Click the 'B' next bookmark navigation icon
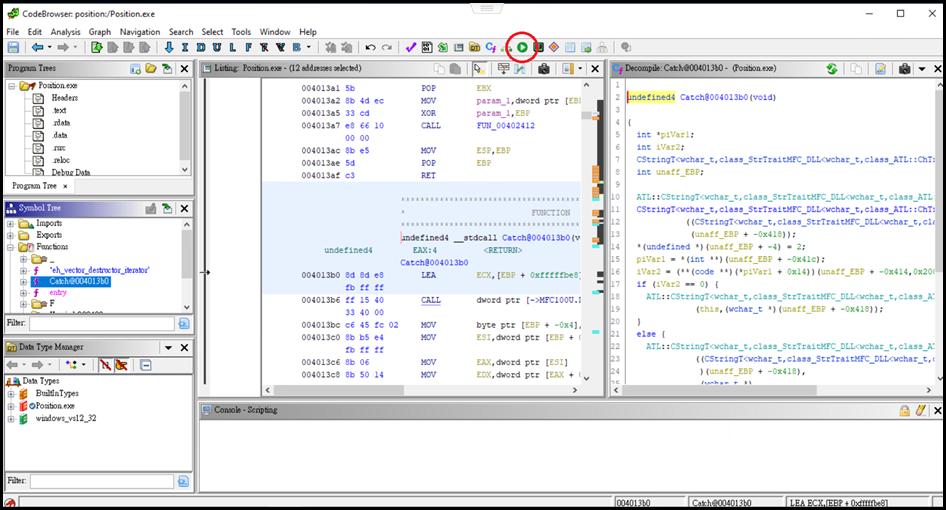The width and height of the screenshot is (946, 510). click(297, 47)
